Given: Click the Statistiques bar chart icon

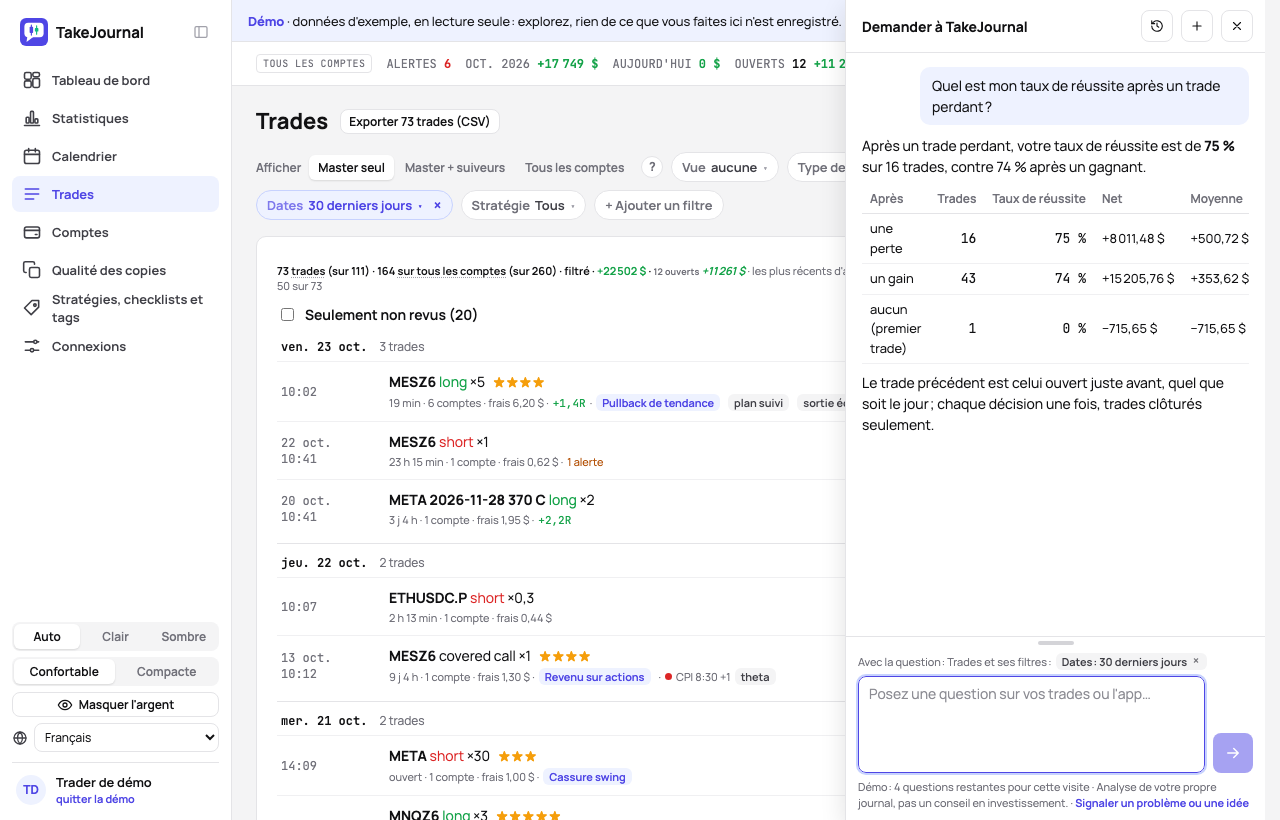Looking at the screenshot, I should [x=32, y=118].
